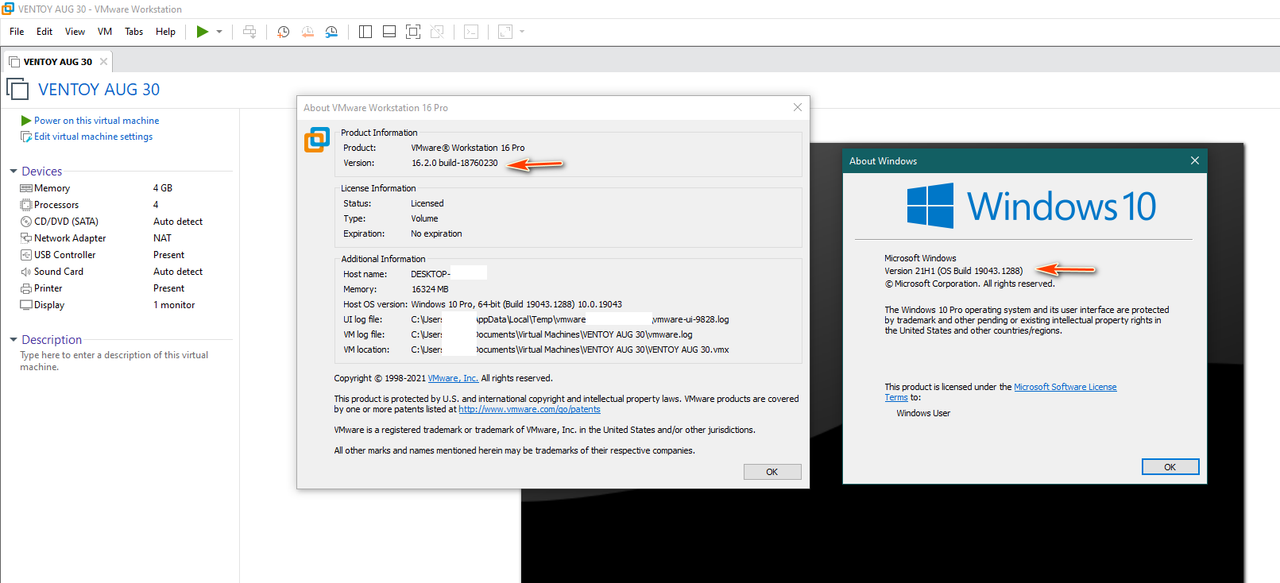Click the Processors device icon

26,204
